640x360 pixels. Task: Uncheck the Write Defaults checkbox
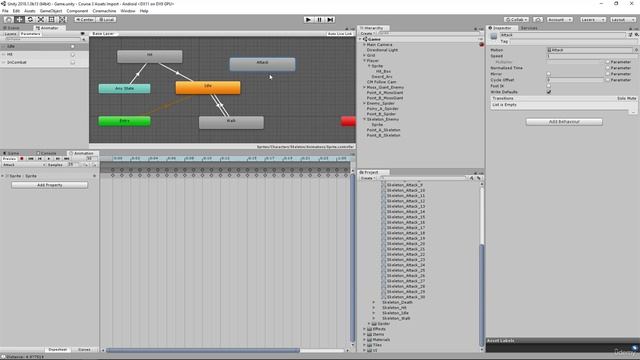tap(549, 92)
